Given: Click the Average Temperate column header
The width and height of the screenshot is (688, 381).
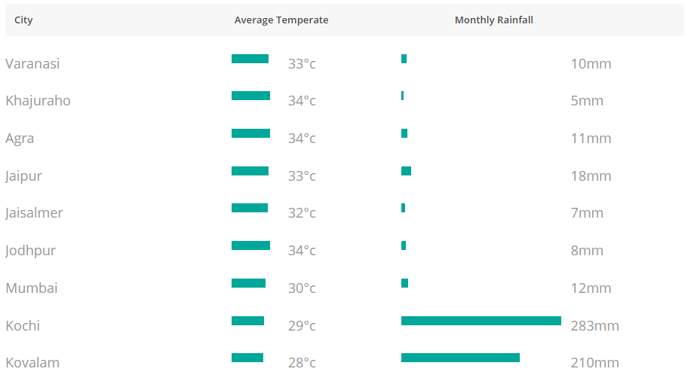Looking at the screenshot, I should tap(281, 20).
